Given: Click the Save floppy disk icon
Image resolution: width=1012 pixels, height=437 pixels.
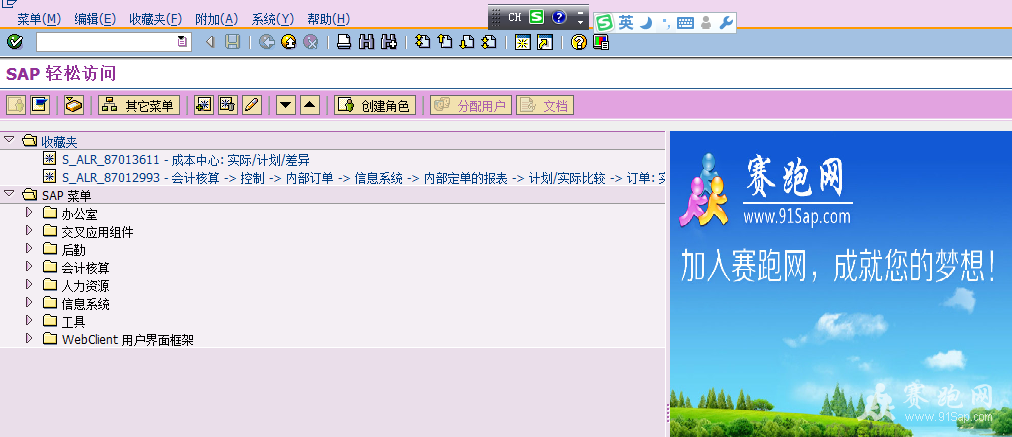Looking at the screenshot, I should pos(232,43).
